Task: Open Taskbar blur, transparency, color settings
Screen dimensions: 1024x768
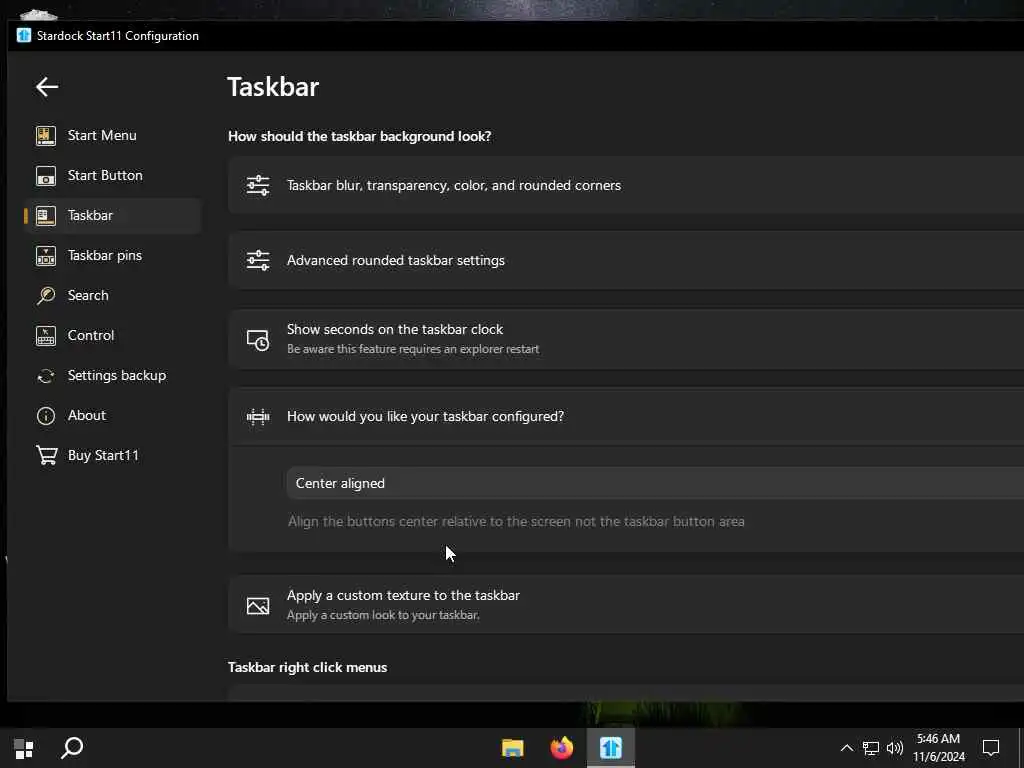Action: (x=626, y=185)
